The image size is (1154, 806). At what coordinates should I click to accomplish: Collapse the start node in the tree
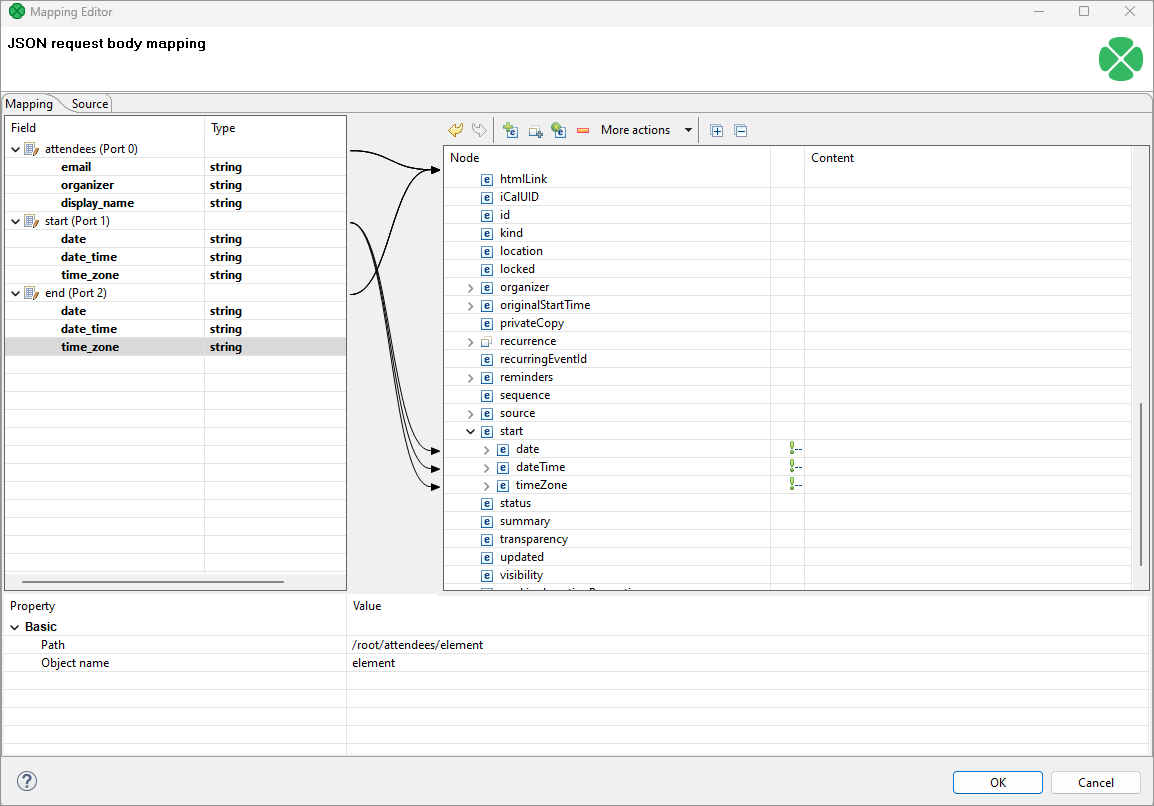[470, 431]
